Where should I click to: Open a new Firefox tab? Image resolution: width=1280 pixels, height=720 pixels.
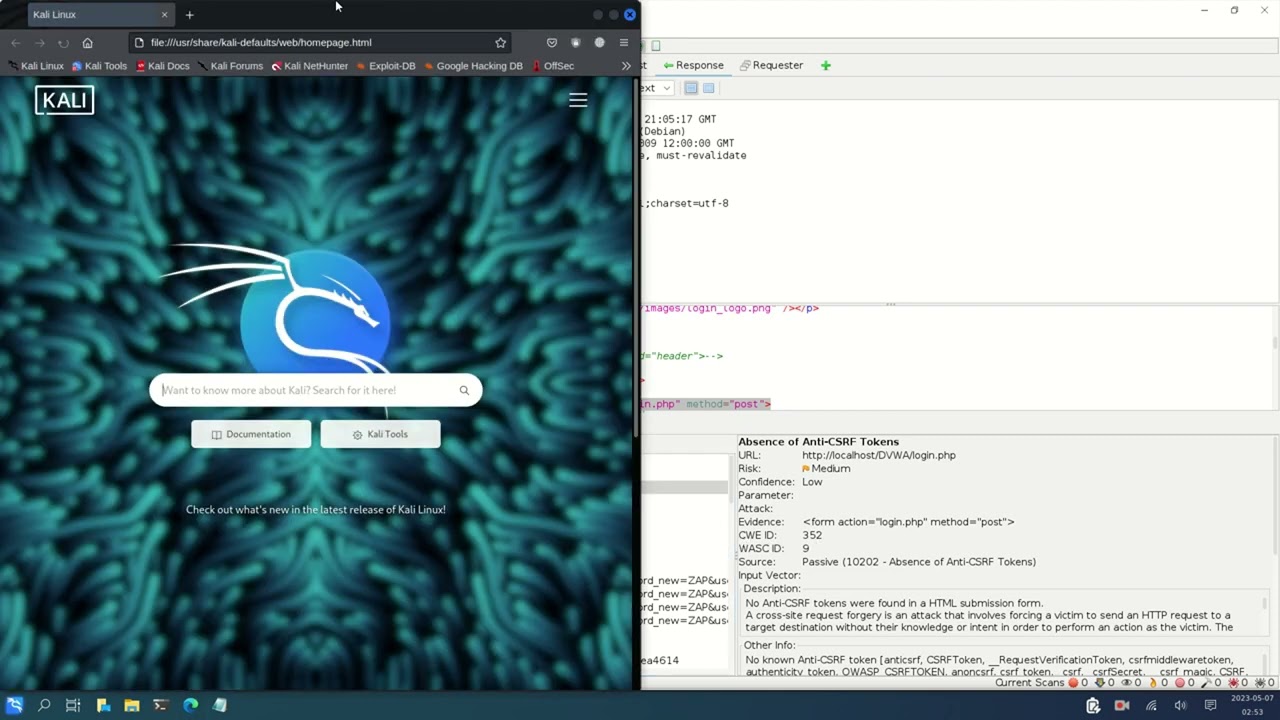(x=189, y=14)
